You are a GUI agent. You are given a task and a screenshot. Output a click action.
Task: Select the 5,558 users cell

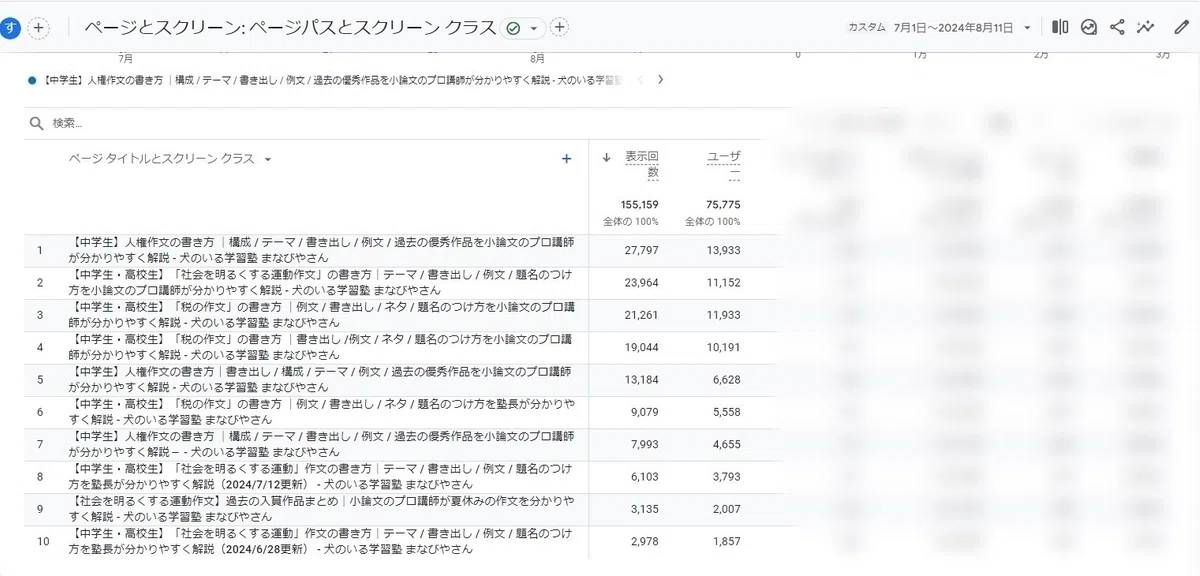pos(726,411)
